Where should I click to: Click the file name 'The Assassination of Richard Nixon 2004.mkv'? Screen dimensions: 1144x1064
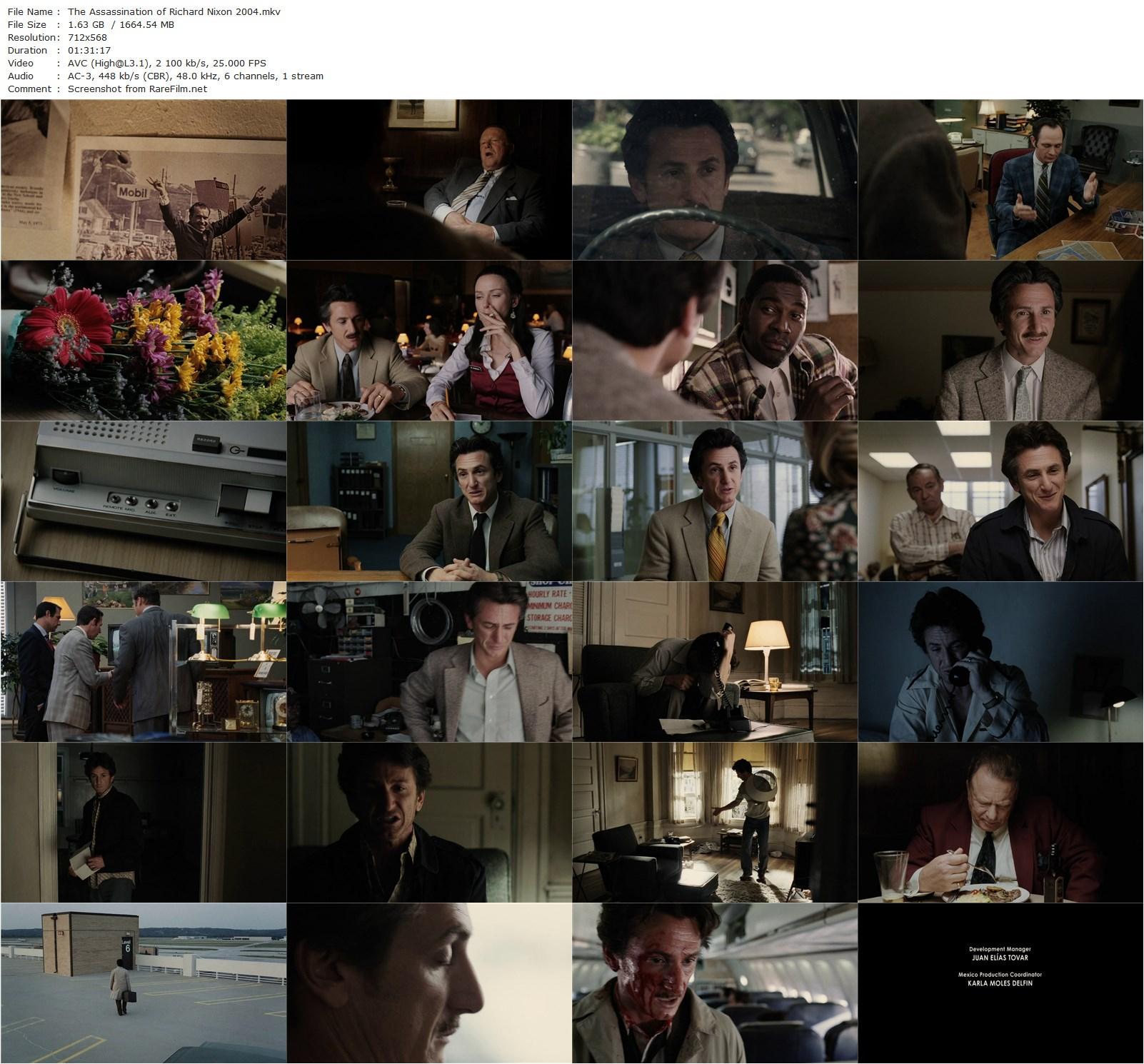coord(174,12)
